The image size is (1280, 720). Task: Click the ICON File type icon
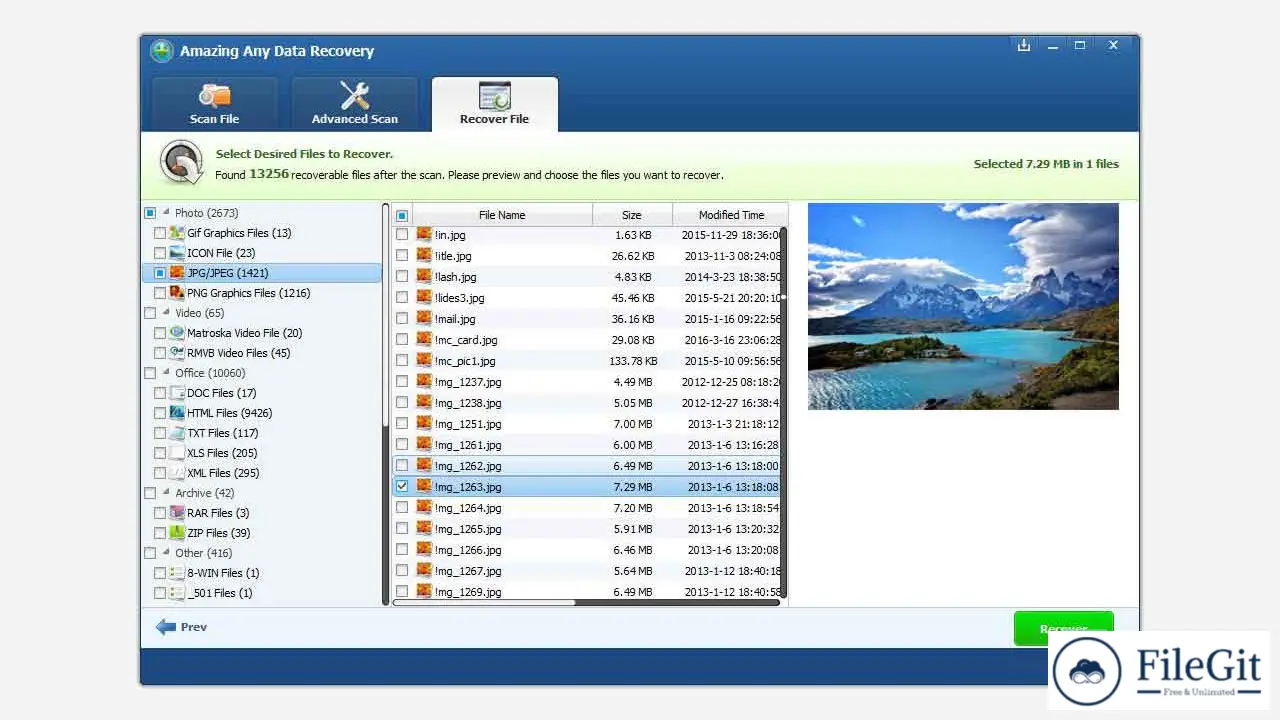(x=177, y=253)
